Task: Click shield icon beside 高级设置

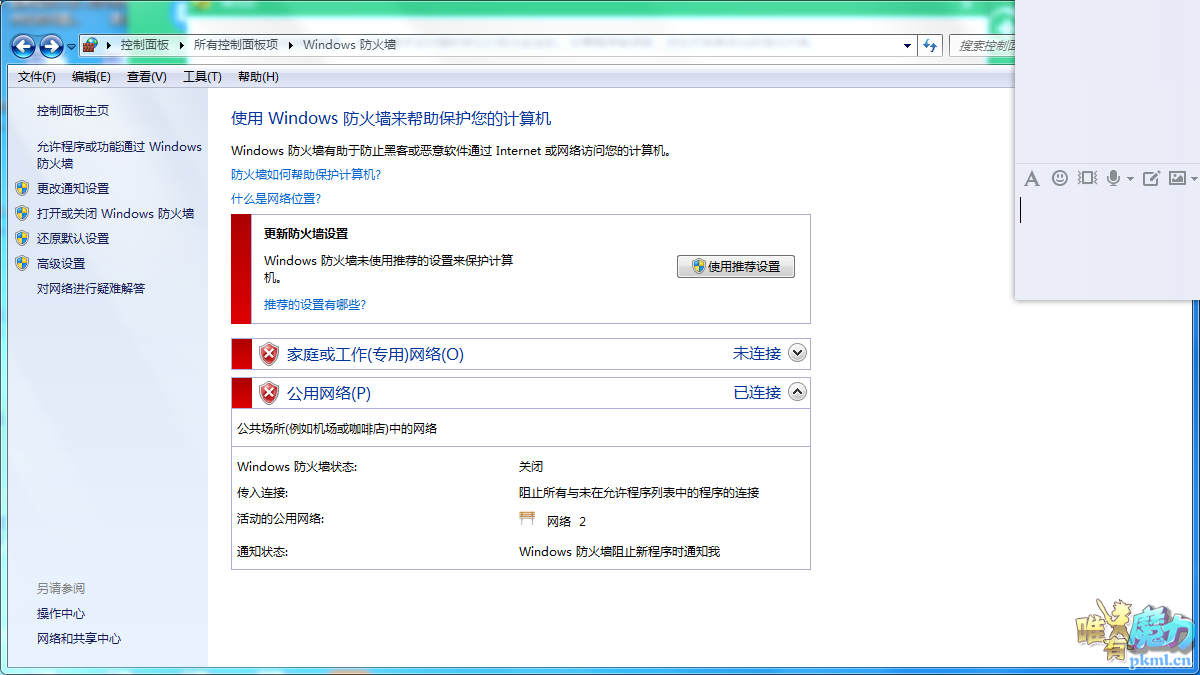Action: (x=22, y=263)
